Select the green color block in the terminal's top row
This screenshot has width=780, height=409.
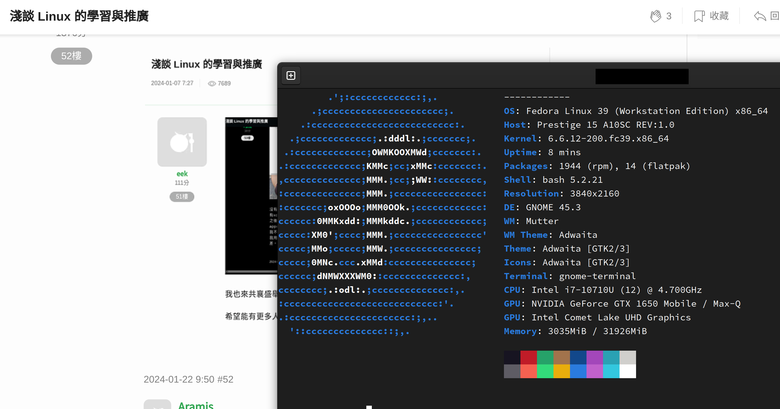click(545, 357)
